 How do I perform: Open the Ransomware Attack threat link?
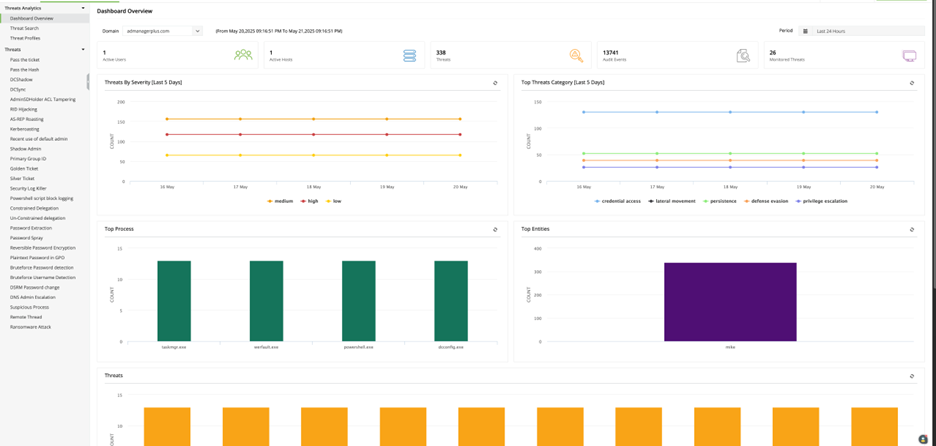(x=30, y=327)
